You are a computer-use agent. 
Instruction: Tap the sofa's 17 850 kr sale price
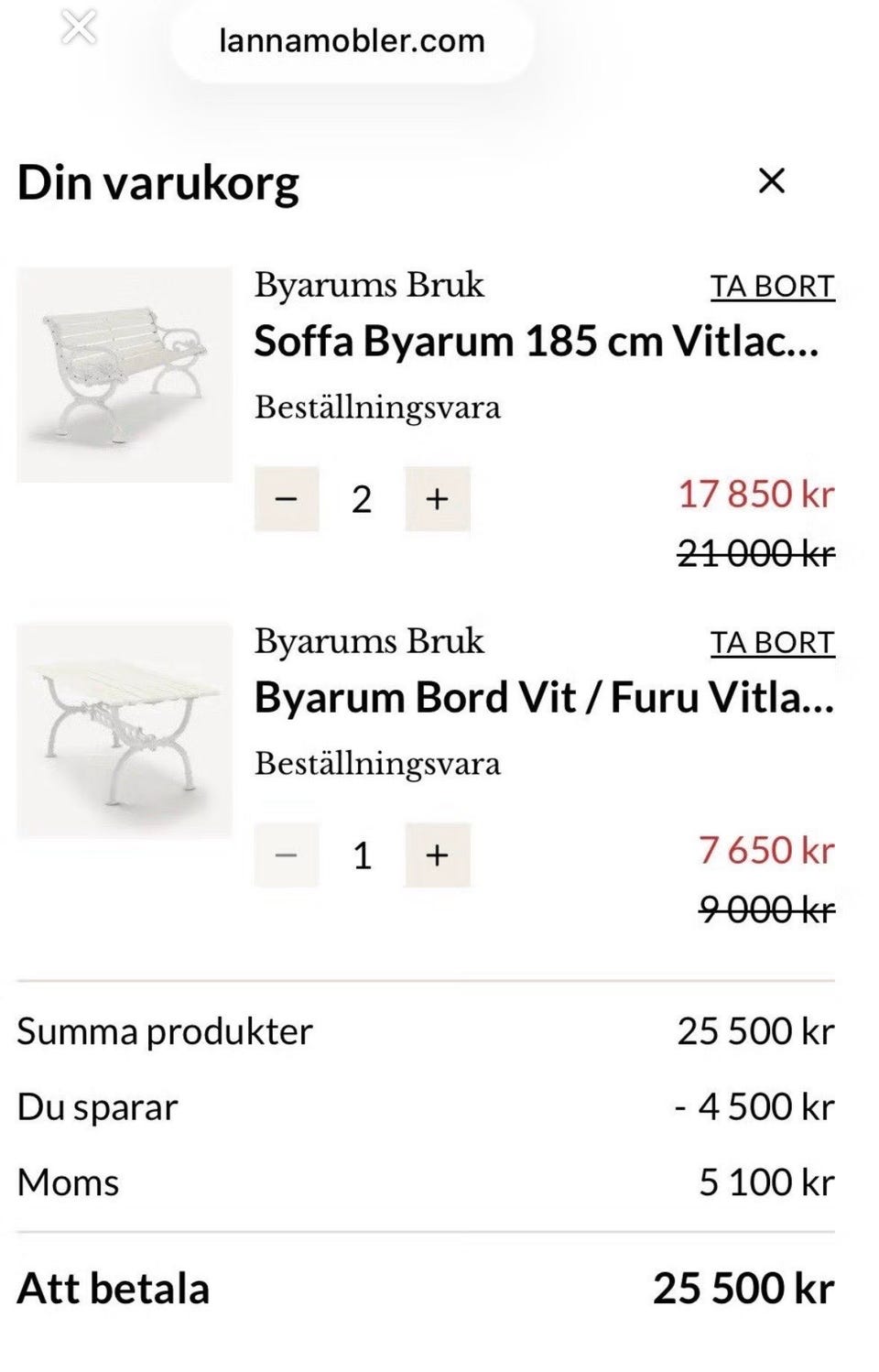pyautogui.click(x=756, y=495)
